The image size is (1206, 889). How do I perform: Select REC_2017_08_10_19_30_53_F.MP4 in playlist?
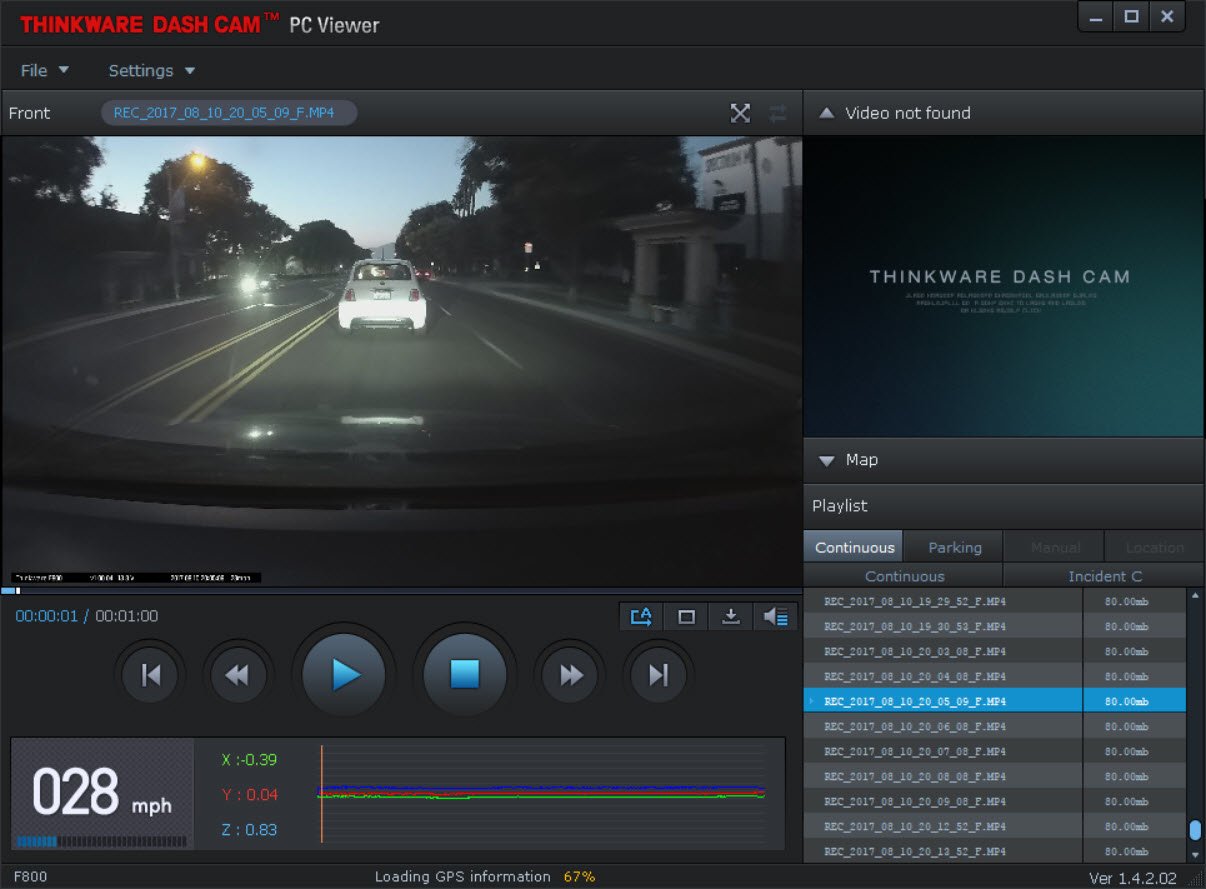(995, 626)
